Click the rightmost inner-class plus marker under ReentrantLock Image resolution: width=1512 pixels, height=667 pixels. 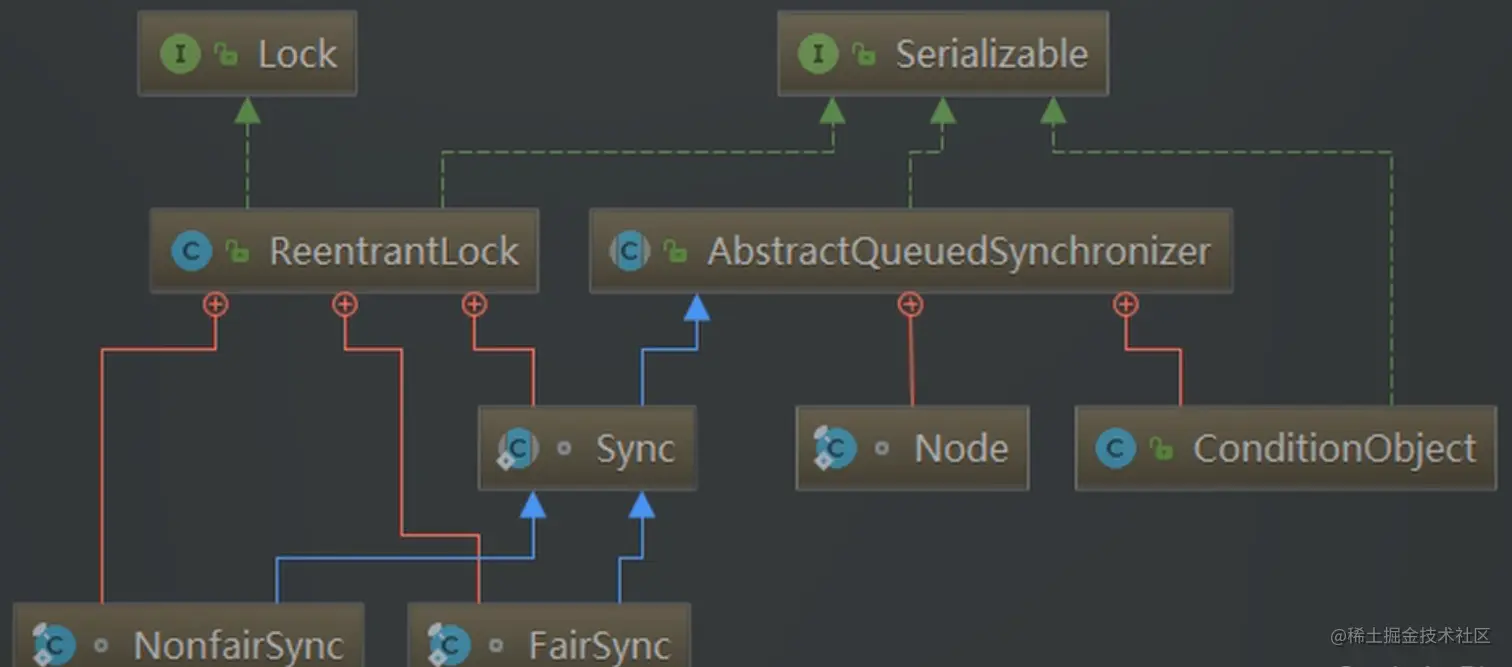coord(474,304)
